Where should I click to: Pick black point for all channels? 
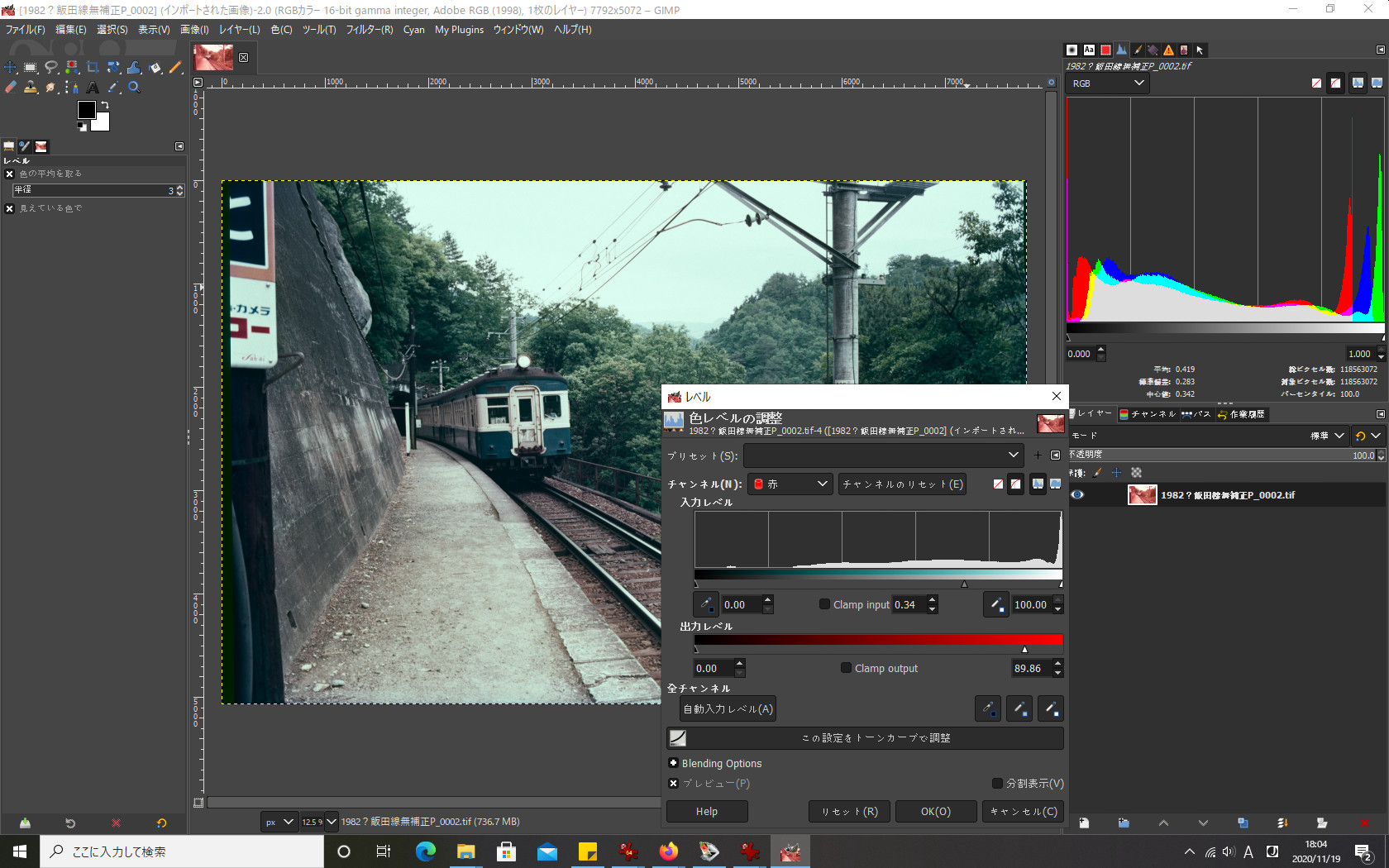pos(988,708)
